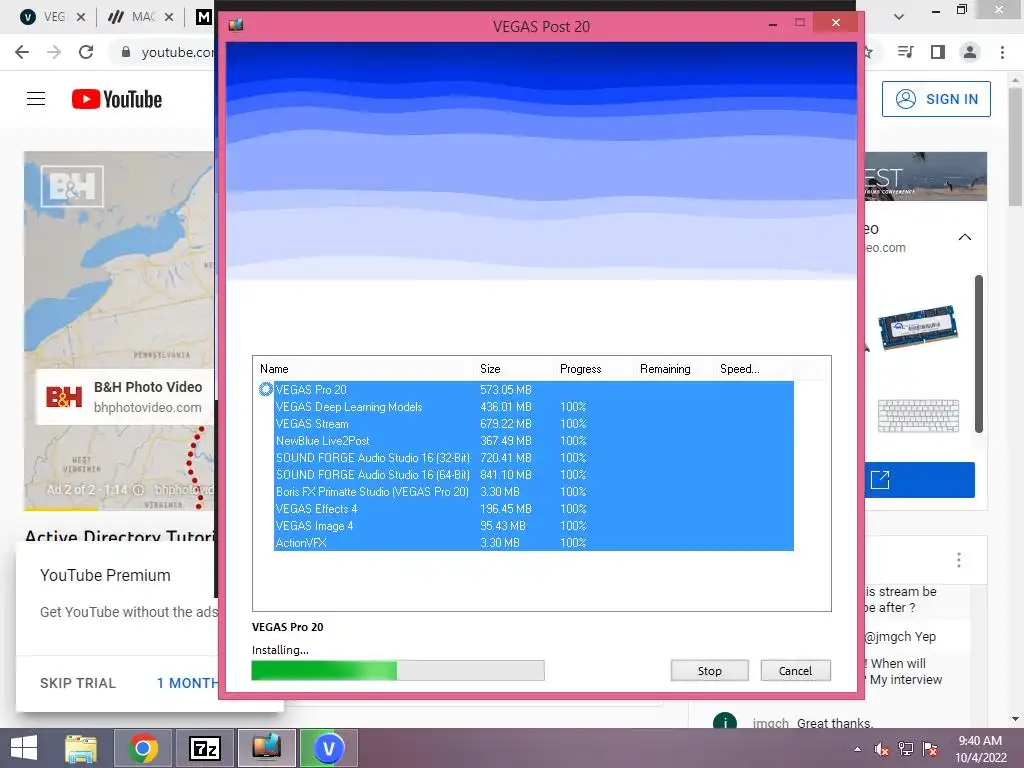Image resolution: width=1024 pixels, height=768 pixels.
Task: Open the YouTube hamburger guide menu
Action: point(36,99)
